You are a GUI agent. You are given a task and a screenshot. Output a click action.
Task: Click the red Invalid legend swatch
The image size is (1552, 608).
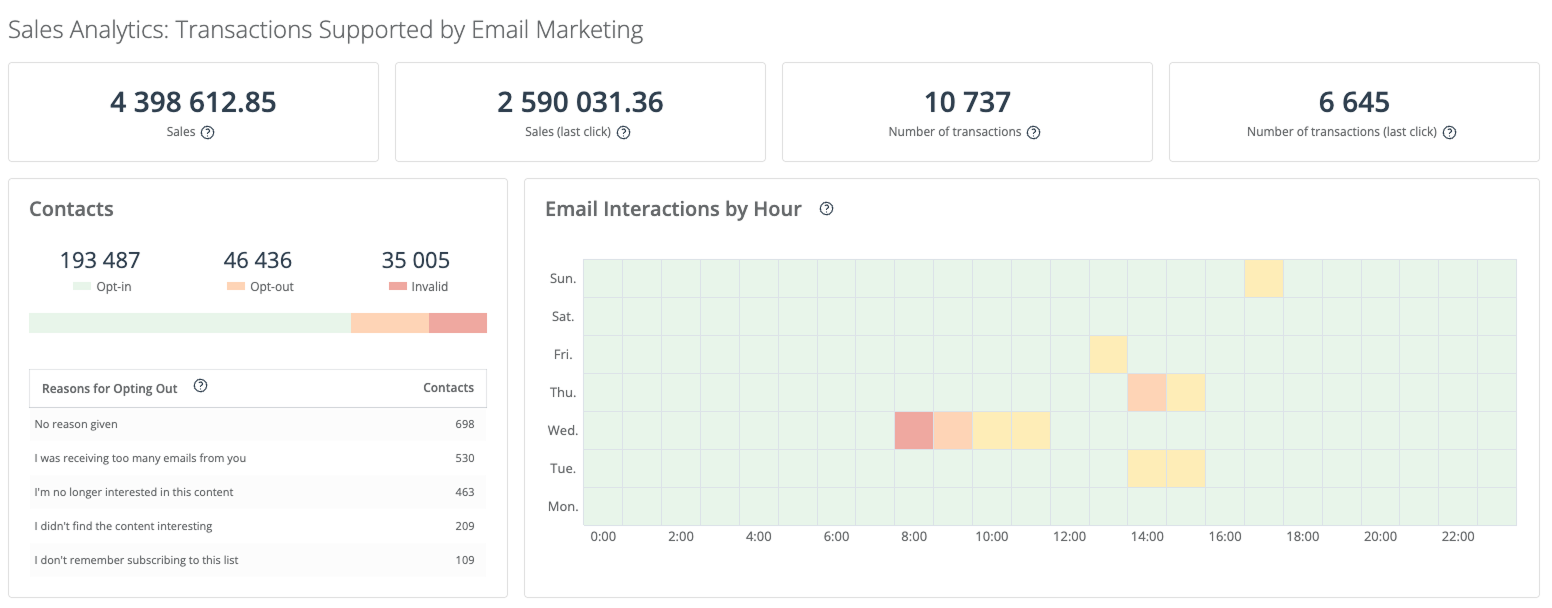pos(397,287)
